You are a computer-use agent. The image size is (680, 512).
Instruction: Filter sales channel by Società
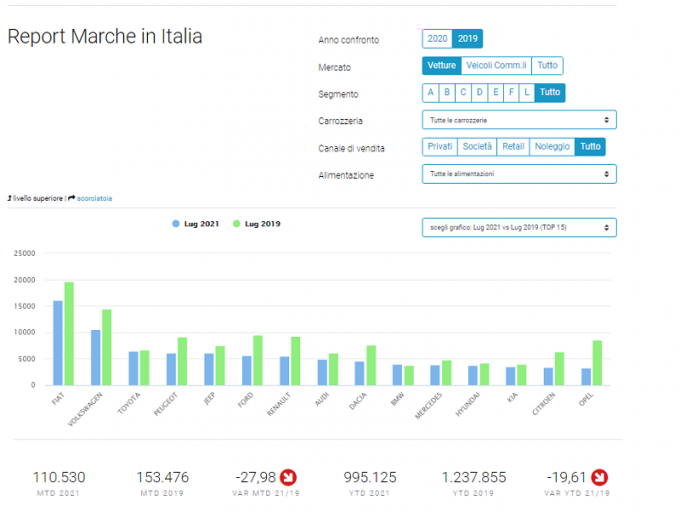477,147
